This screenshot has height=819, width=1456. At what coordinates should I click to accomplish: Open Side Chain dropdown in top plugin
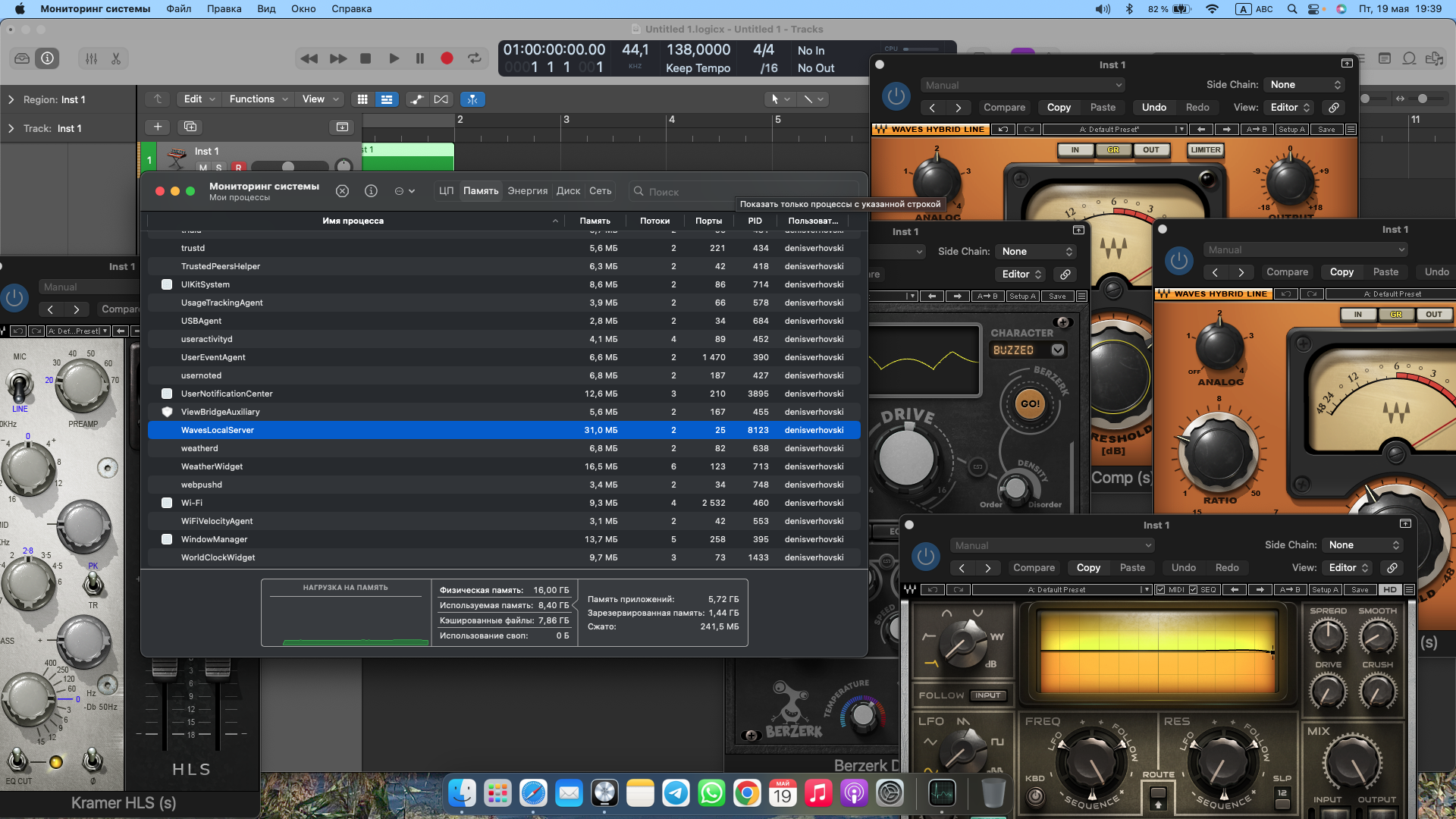(1306, 85)
